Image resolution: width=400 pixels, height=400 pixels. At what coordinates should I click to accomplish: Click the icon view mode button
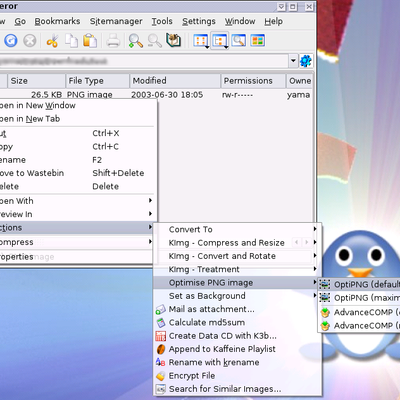coord(201,41)
